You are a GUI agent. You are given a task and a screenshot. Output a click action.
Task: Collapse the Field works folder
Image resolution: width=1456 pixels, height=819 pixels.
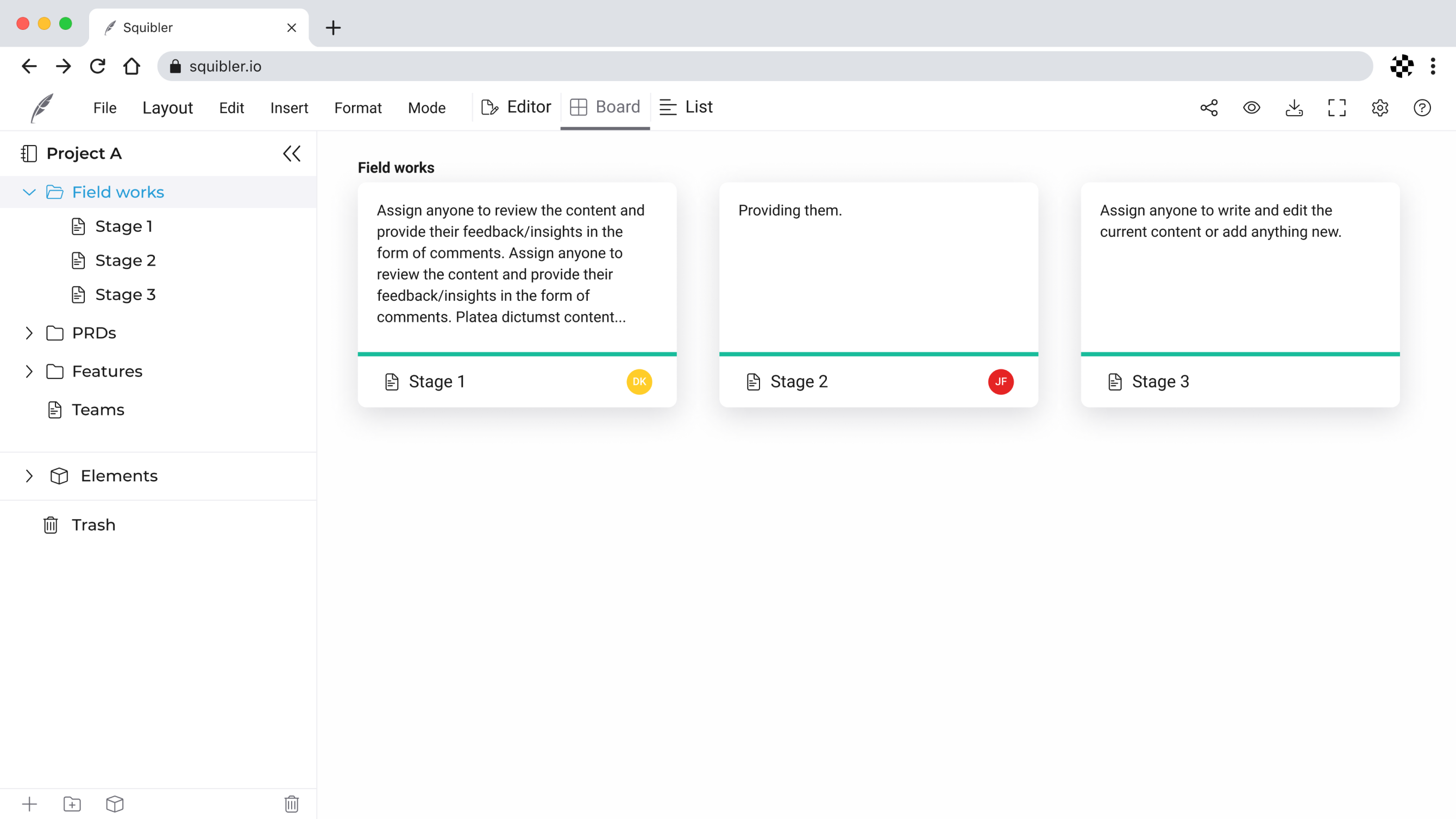coord(29,192)
